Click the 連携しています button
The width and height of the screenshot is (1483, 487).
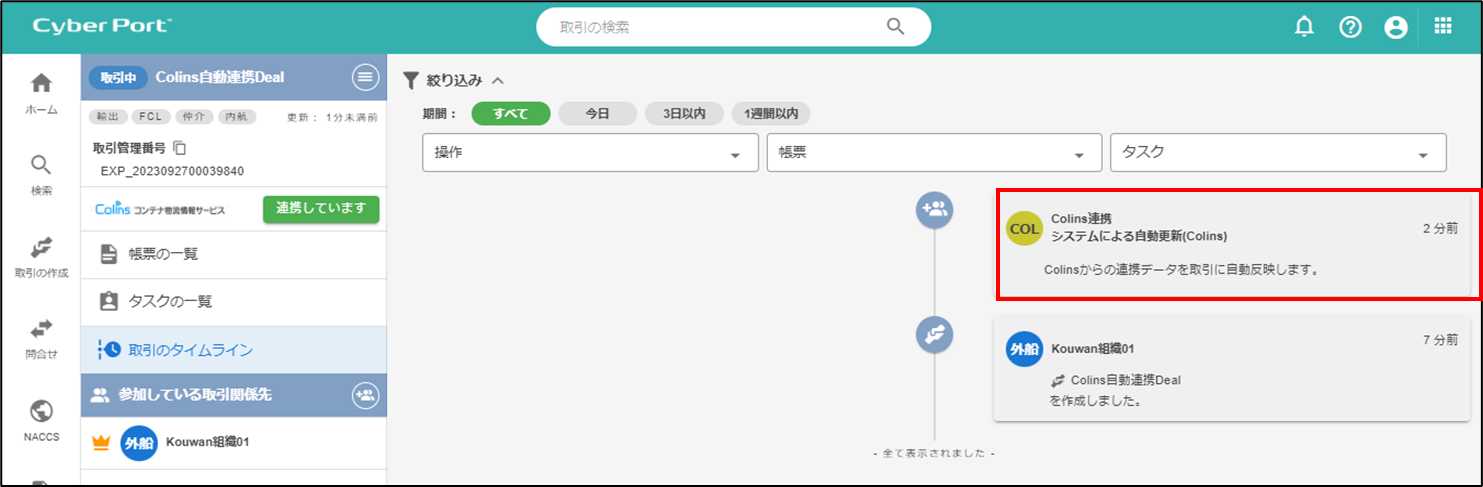[321, 209]
